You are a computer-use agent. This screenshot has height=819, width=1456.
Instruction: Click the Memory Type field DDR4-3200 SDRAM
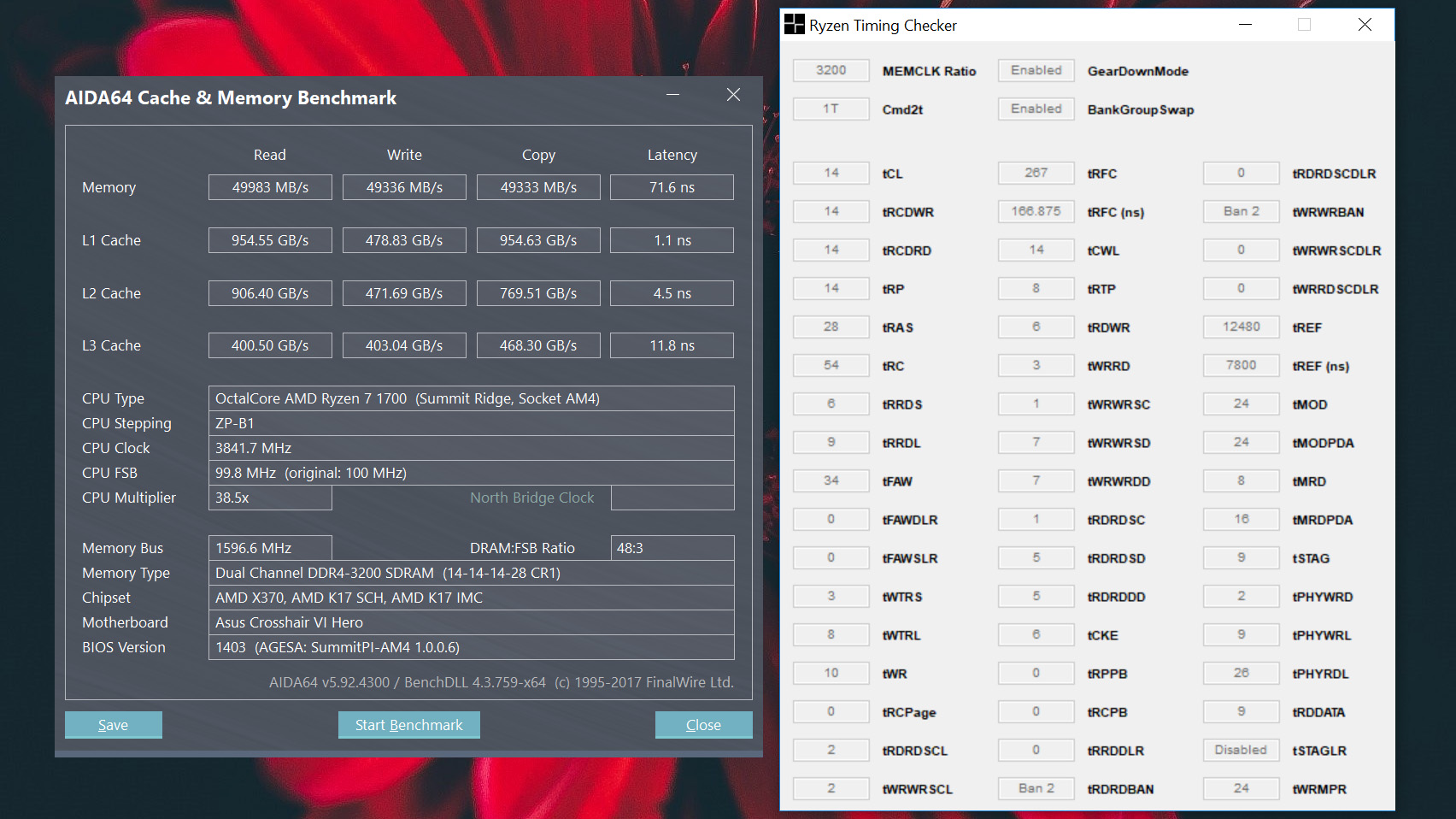click(x=472, y=573)
